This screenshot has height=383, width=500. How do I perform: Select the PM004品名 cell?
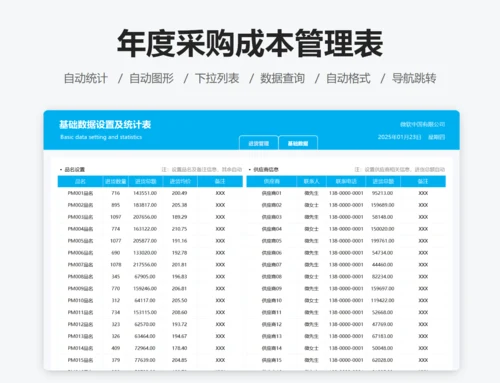pyautogui.click(x=80, y=229)
